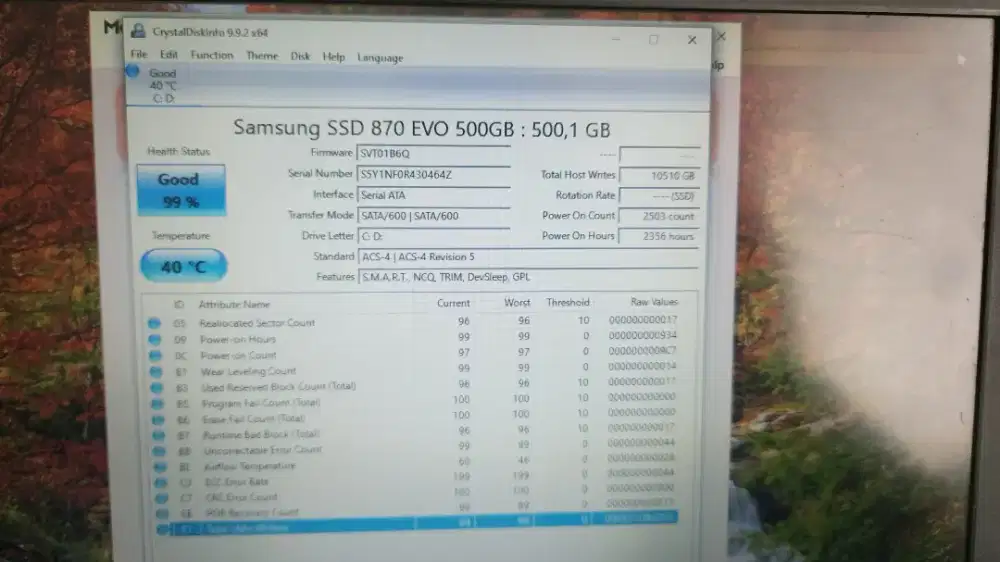Click raw value 000000000934 of Power-on Hours
This screenshot has height=562, width=1000.
tap(642, 335)
